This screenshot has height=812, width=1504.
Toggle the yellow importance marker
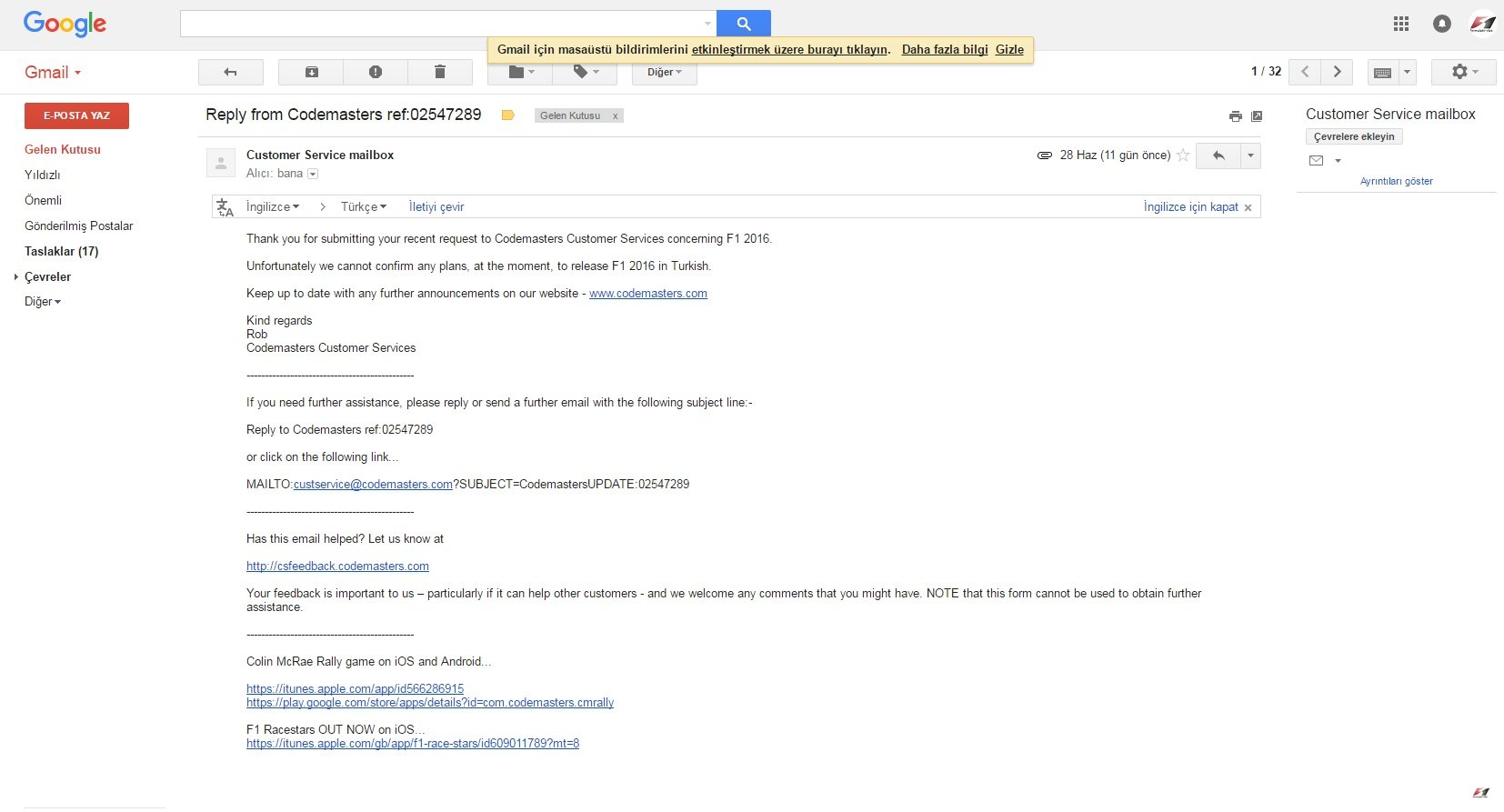508,115
